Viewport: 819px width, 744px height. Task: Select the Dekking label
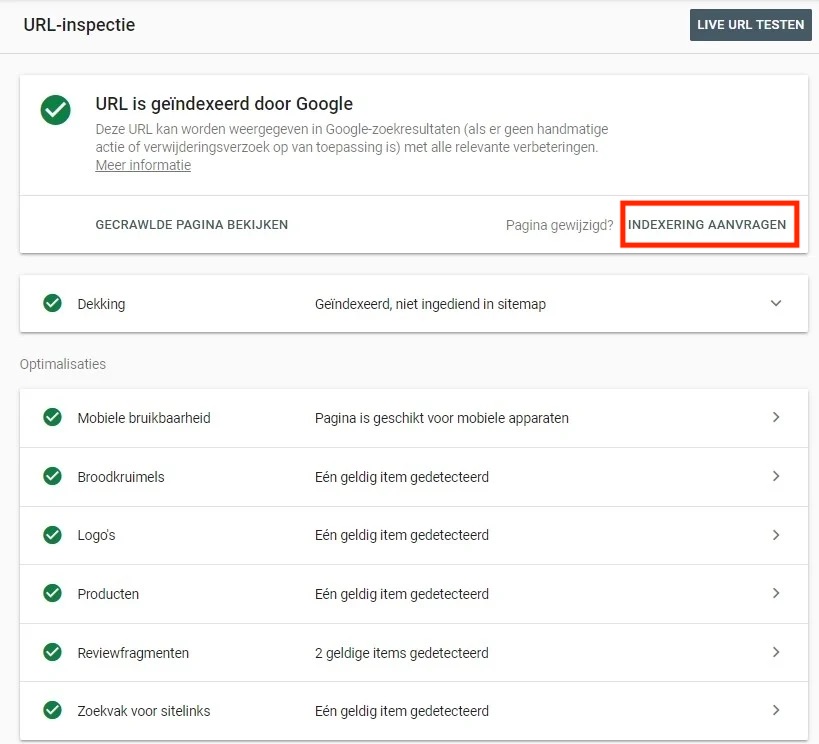(101, 304)
